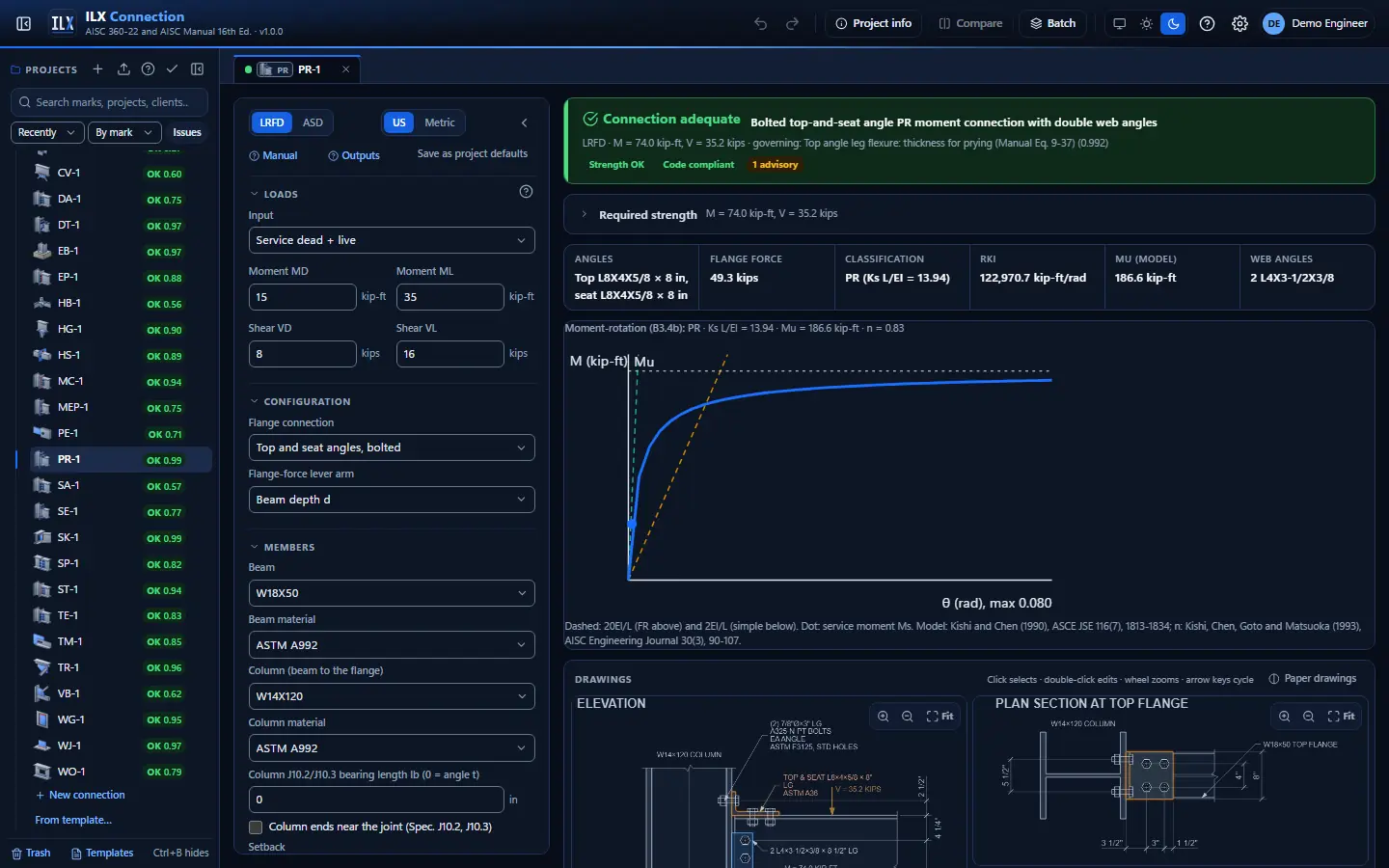Open the Trash at the sidebar bottom
Image resolution: width=1389 pixels, height=868 pixels.
(x=31, y=853)
